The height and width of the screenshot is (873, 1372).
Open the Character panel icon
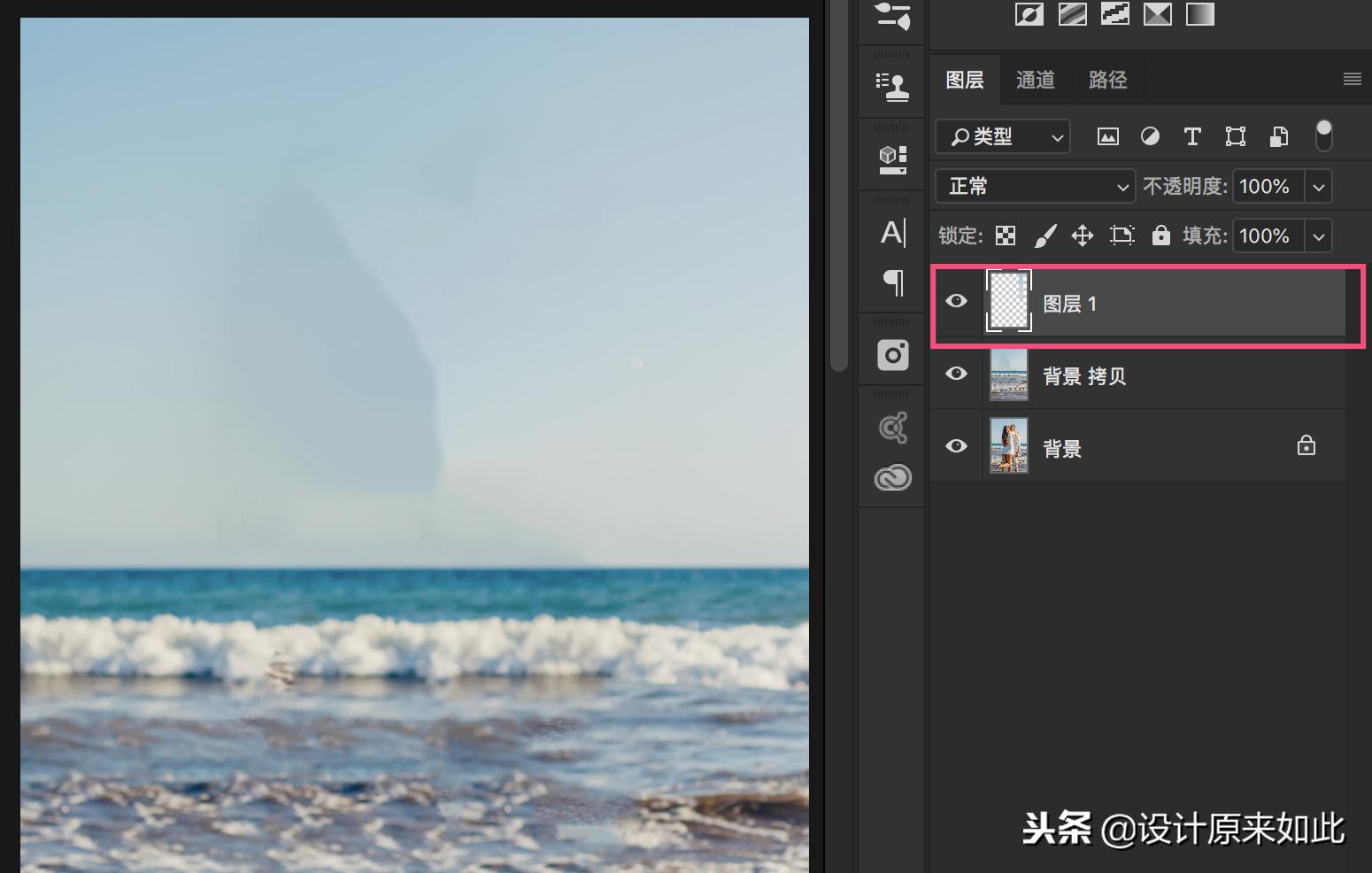(x=893, y=233)
